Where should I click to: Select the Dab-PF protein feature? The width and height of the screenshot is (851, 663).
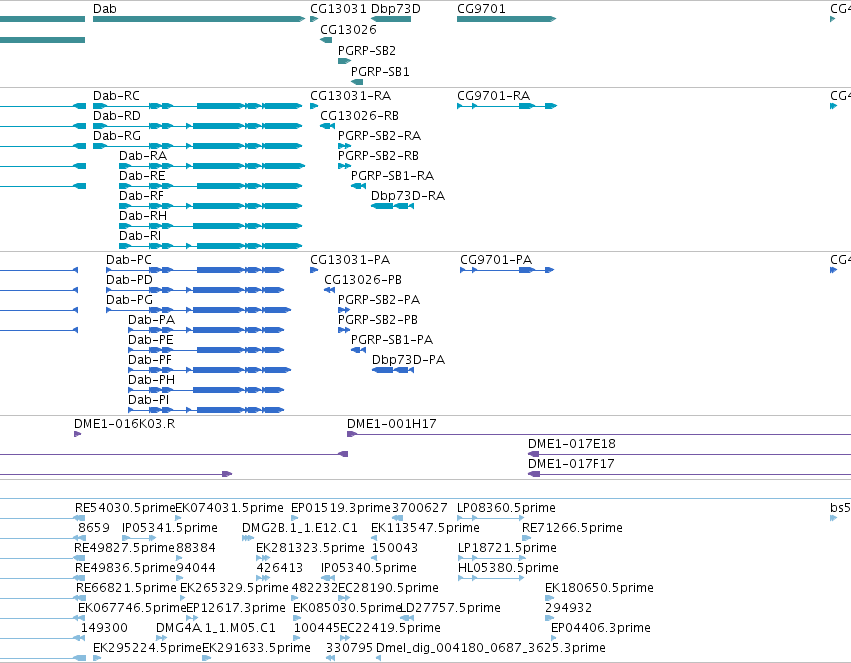pos(209,370)
